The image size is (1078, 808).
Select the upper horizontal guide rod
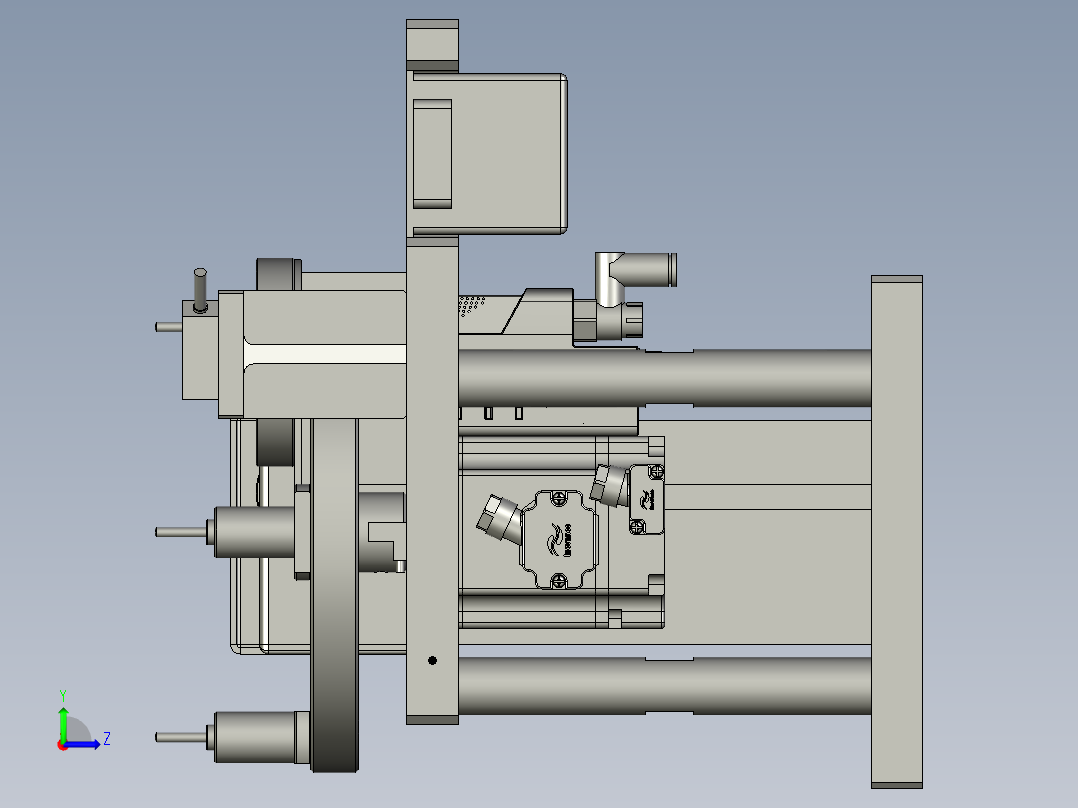[x=664, y=378]
